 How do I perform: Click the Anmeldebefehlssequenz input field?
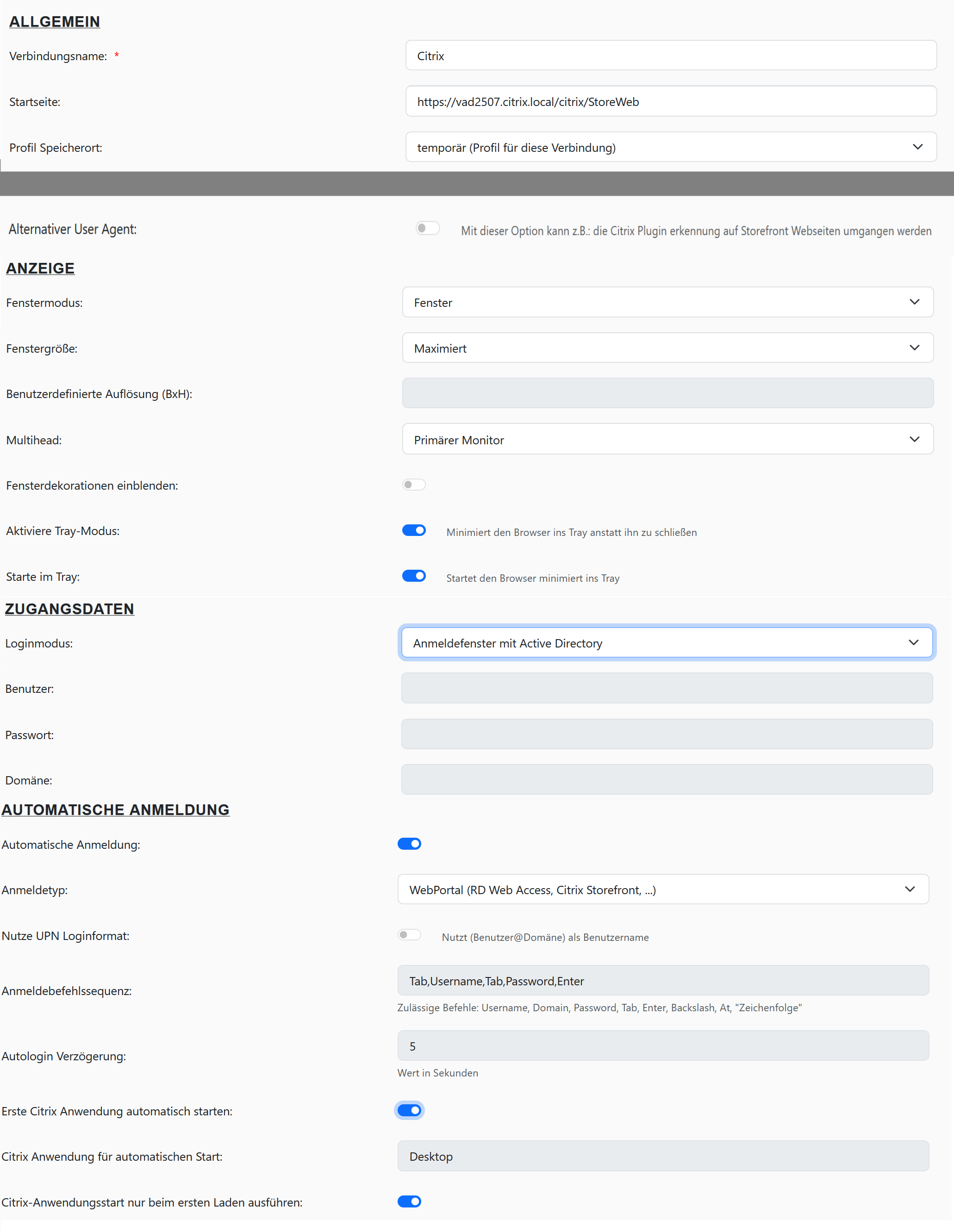click(663, 981)
